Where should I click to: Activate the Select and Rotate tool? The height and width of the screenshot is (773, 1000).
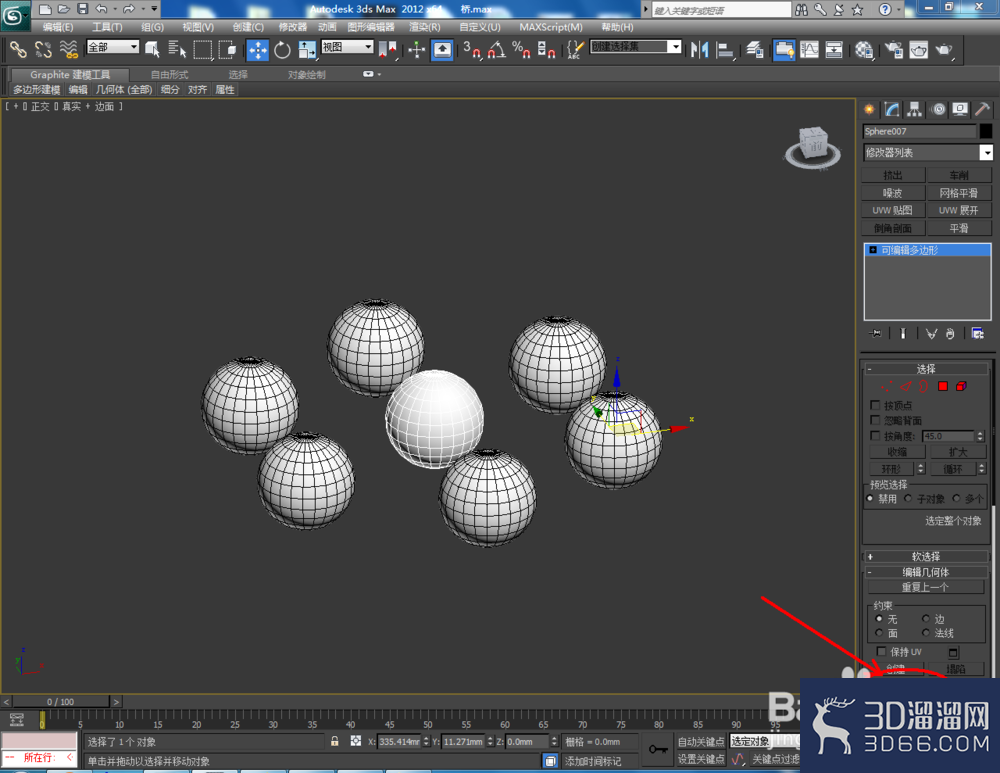pos(282,50)
